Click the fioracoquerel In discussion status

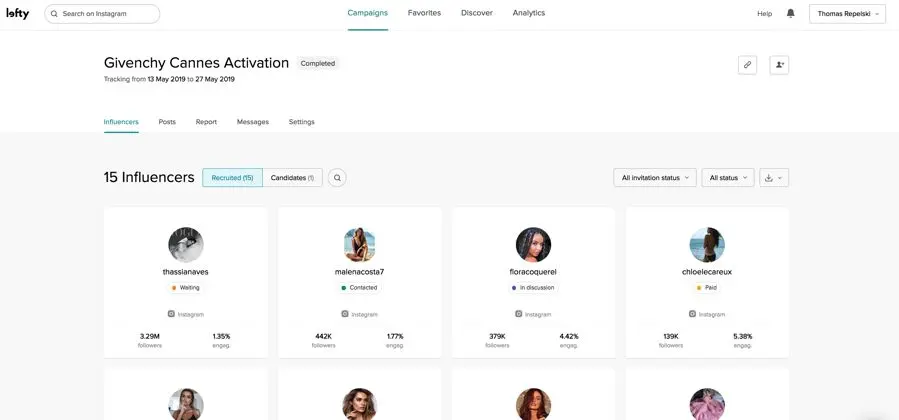click(533, 287)
